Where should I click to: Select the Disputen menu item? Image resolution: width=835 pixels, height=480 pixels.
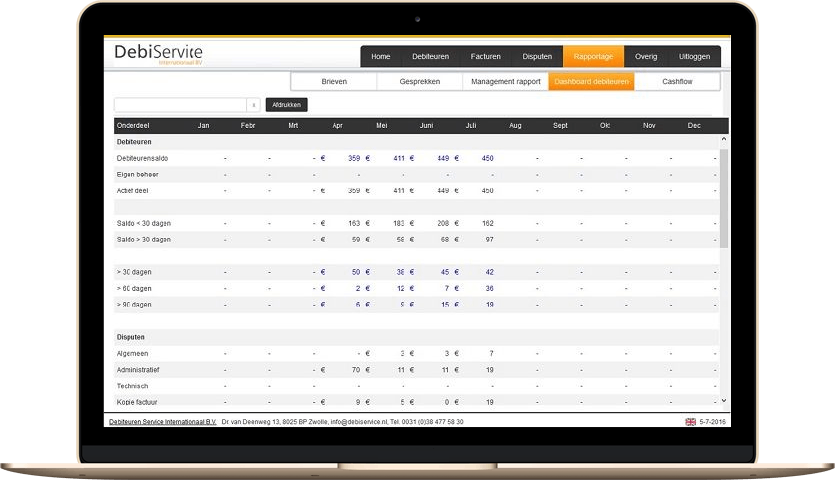537,57
